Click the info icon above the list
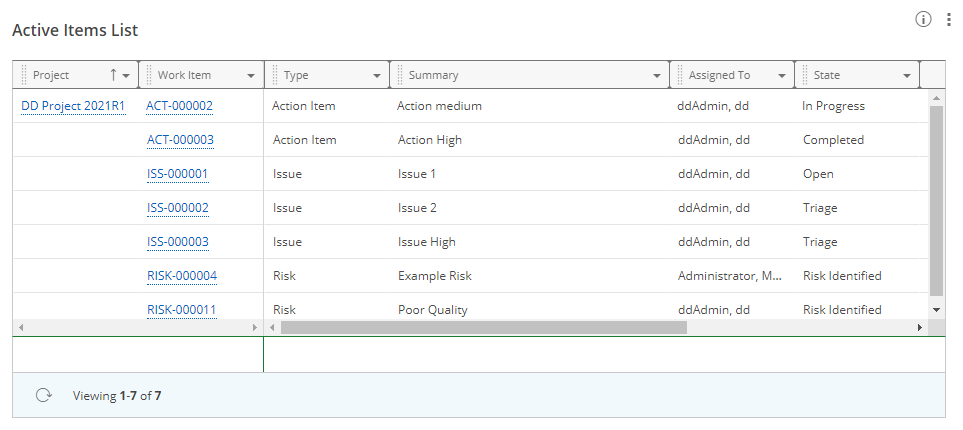 923,20
